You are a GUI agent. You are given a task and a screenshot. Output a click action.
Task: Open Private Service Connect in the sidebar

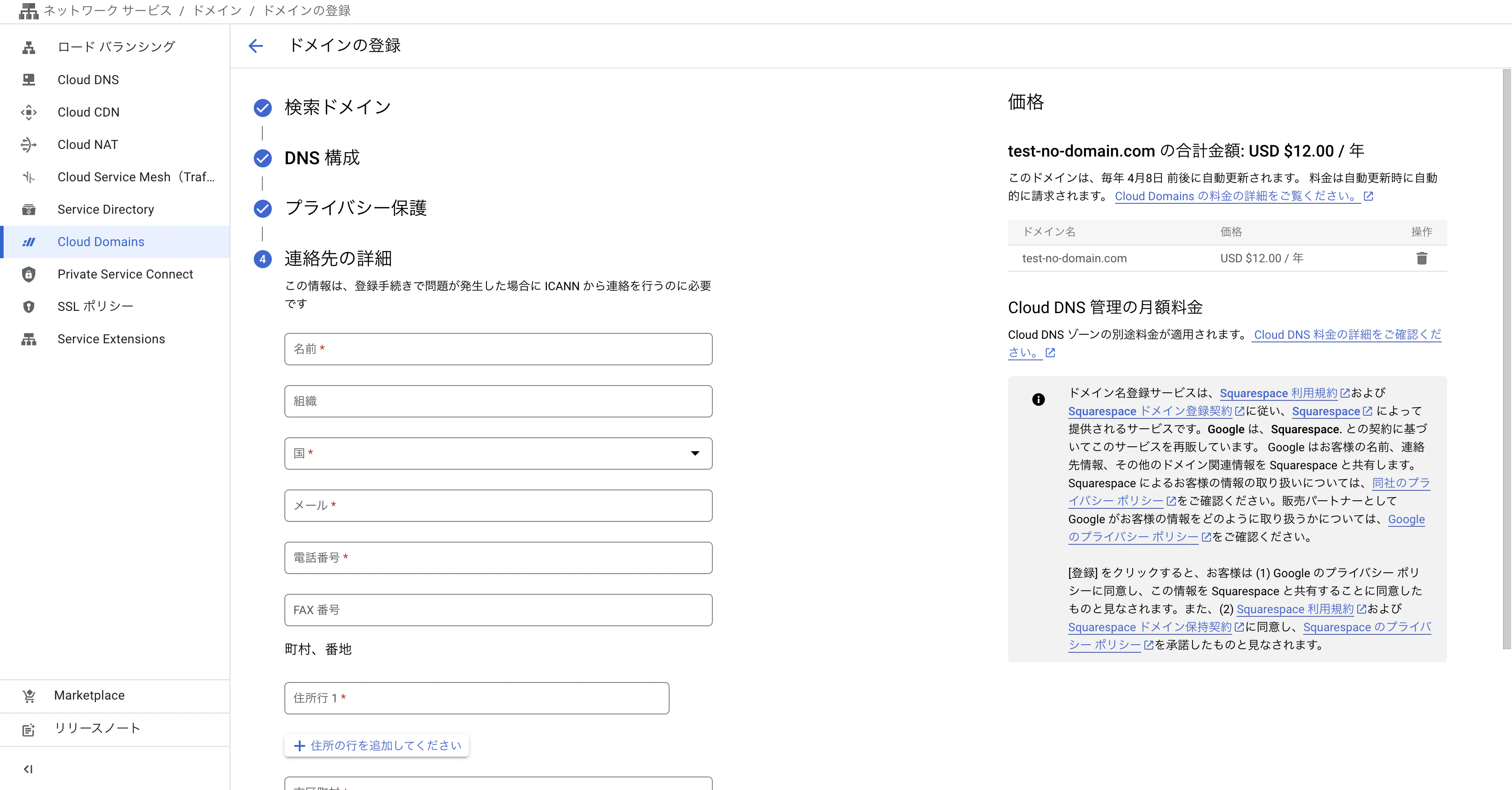click(115, 274)
